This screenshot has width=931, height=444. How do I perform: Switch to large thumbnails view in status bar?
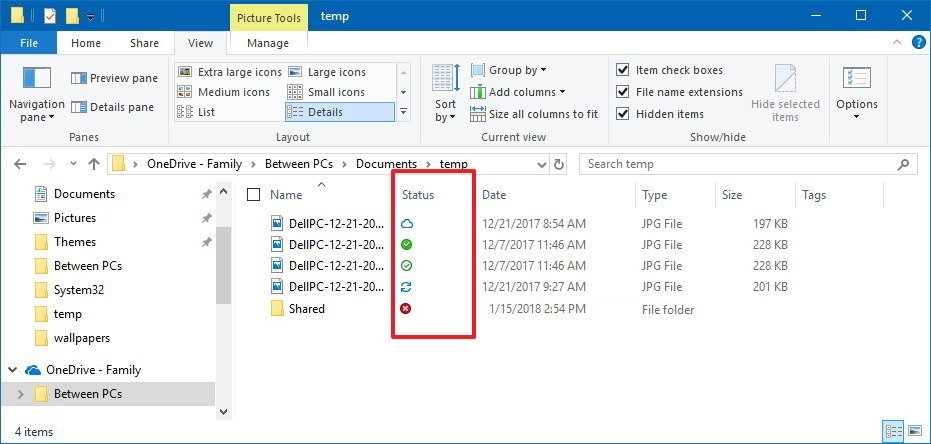point(913,431)
